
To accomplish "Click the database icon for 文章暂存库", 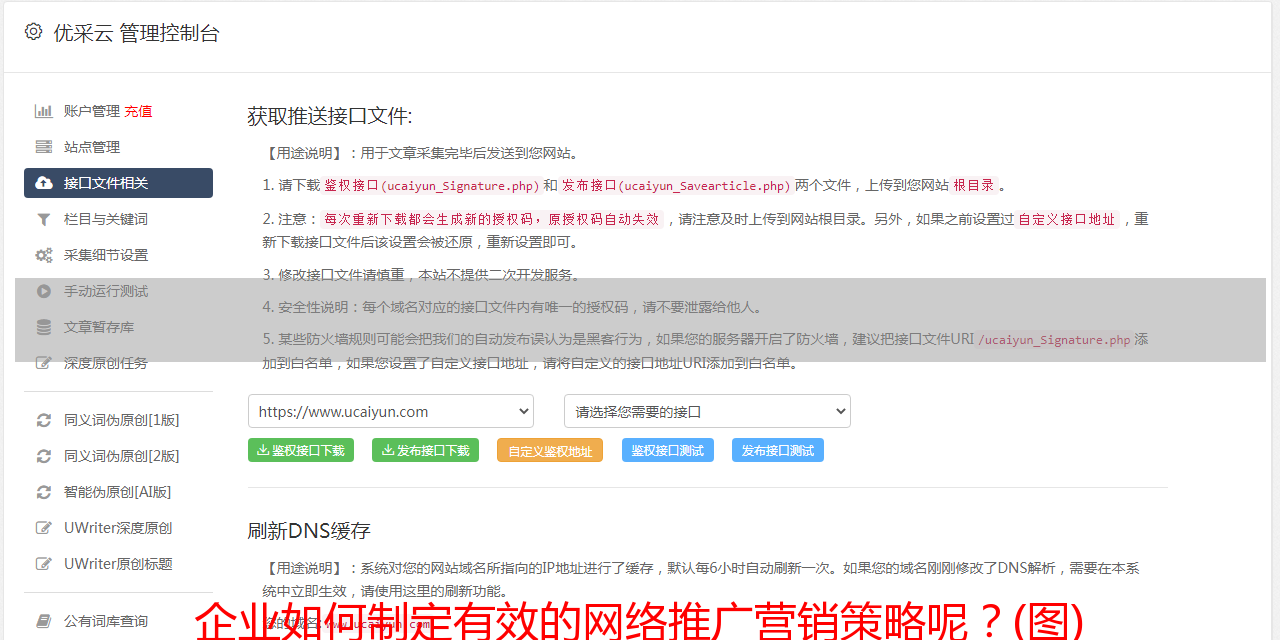I will pos(44,327).
